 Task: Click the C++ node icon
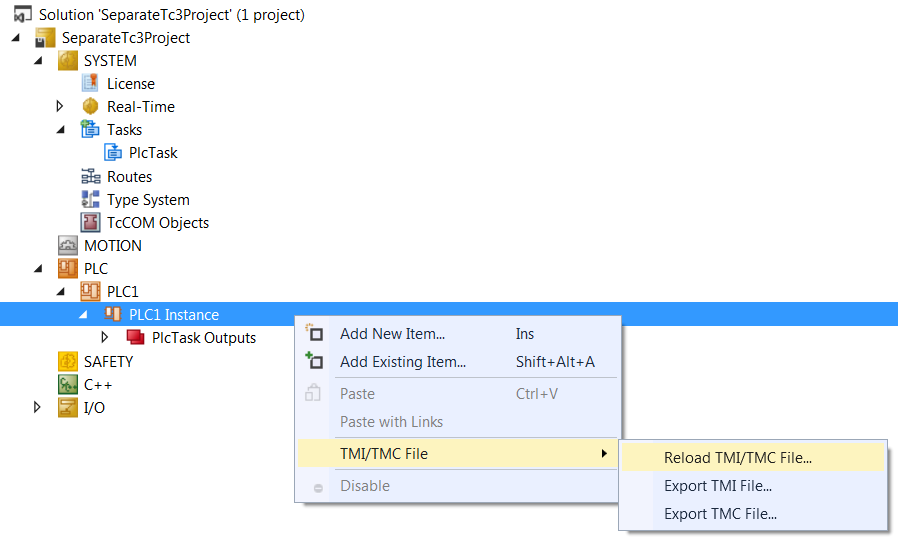(68, 384)
